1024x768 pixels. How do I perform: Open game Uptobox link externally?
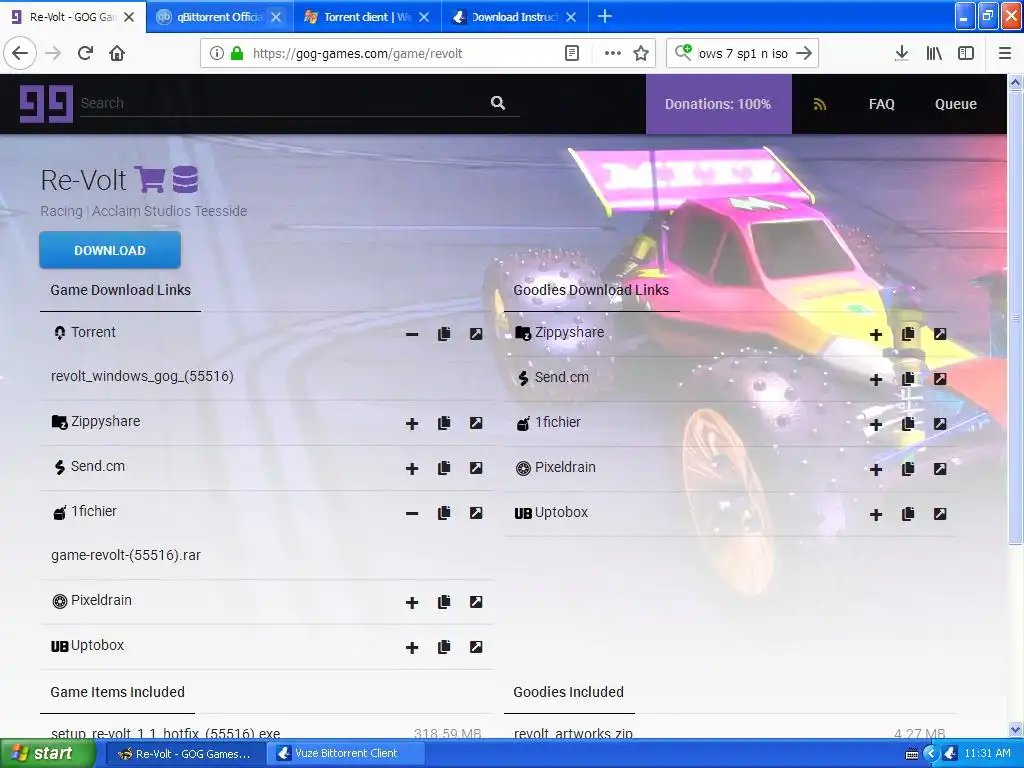[x=476, y=647]
